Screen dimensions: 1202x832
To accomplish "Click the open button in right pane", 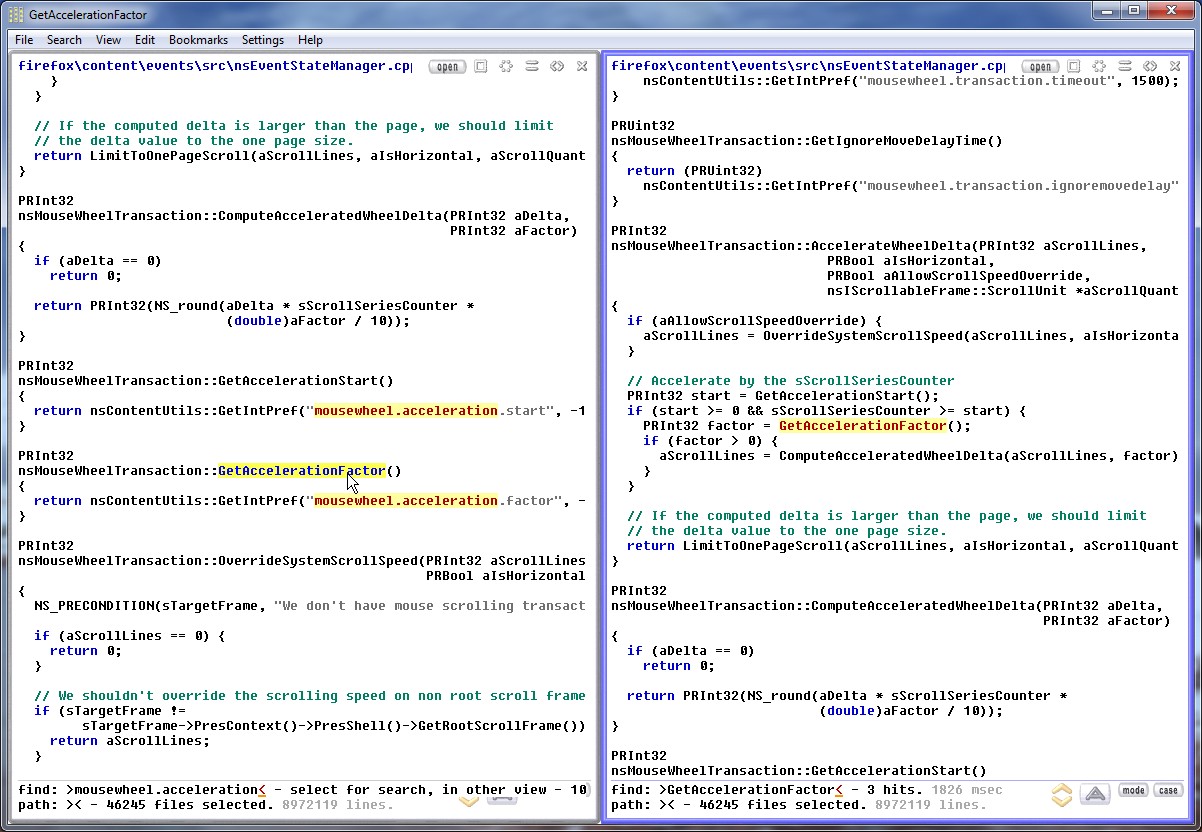I will click(1040, 67).
